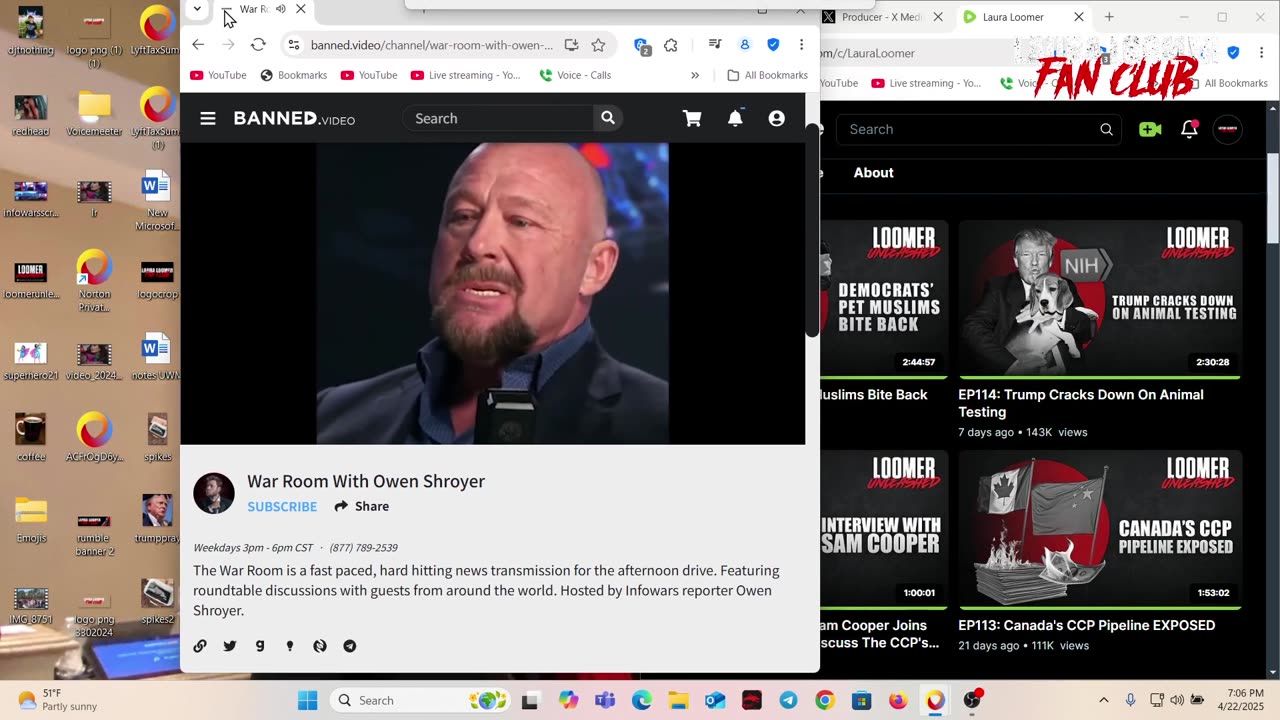Open the channel's Twitter bird icon
Screen dimensions: 1280x720
230,646
